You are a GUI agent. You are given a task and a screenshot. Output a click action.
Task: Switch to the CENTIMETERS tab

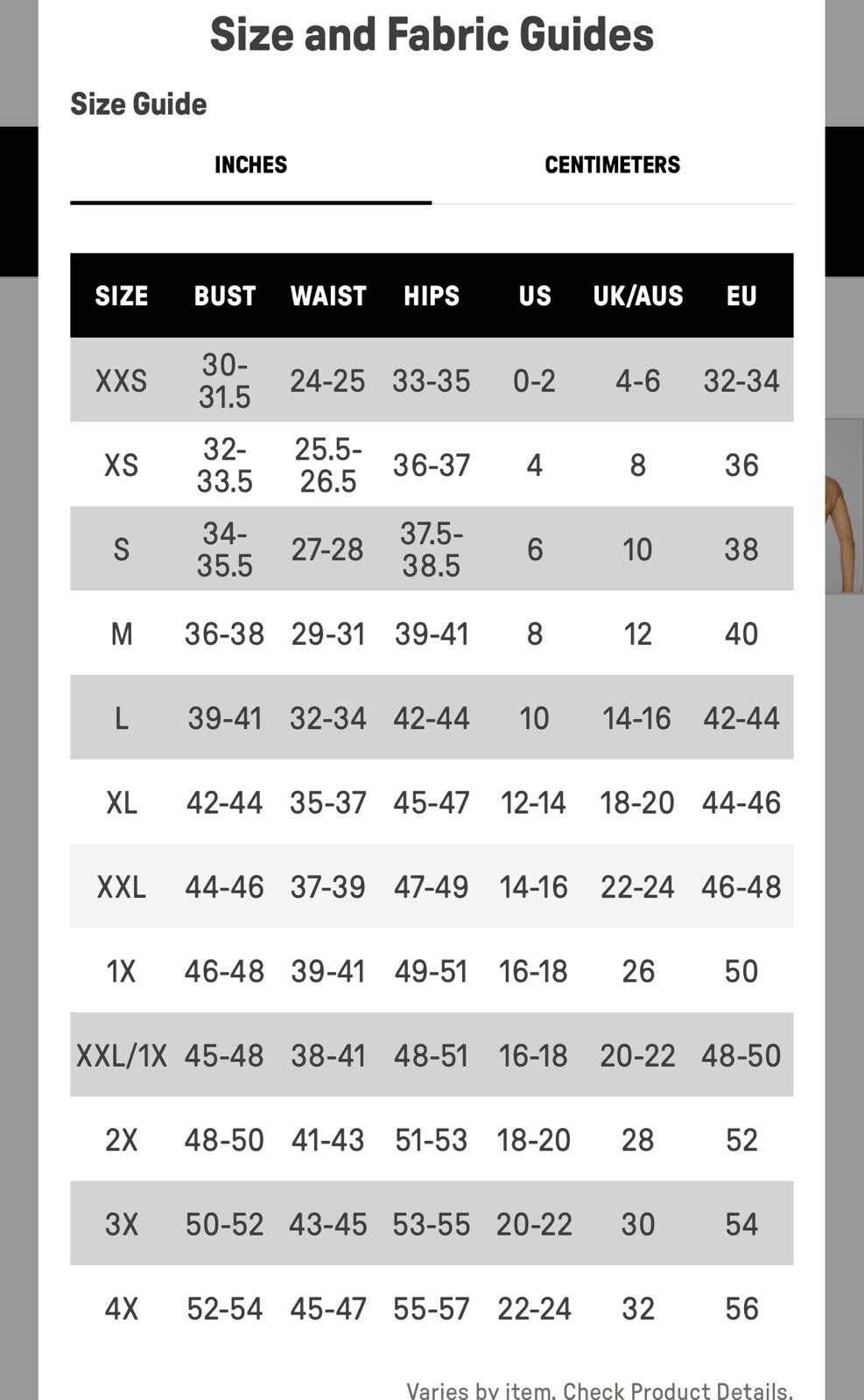pos(612,164)
